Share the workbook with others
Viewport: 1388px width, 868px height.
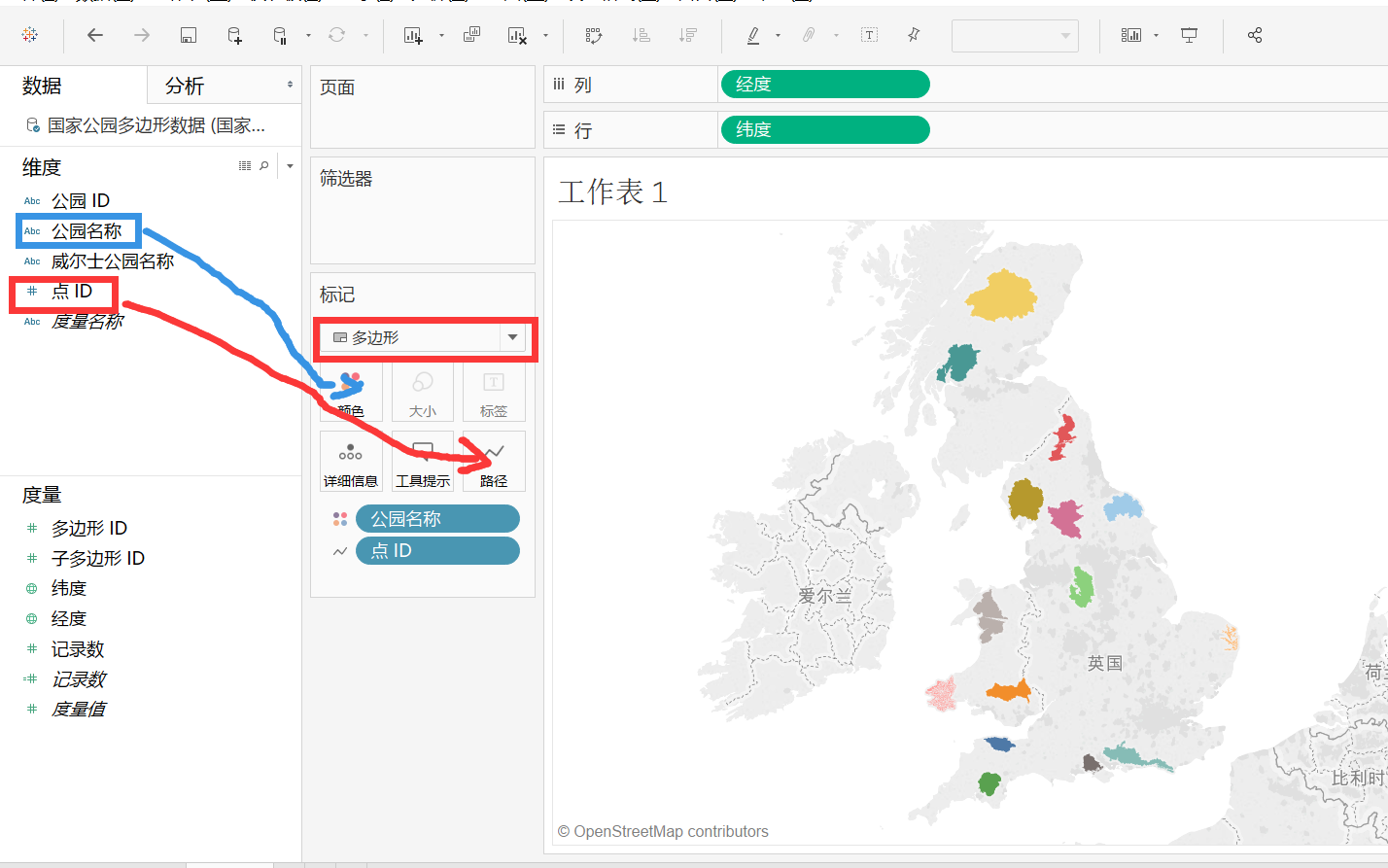[x=1255, y=35]
